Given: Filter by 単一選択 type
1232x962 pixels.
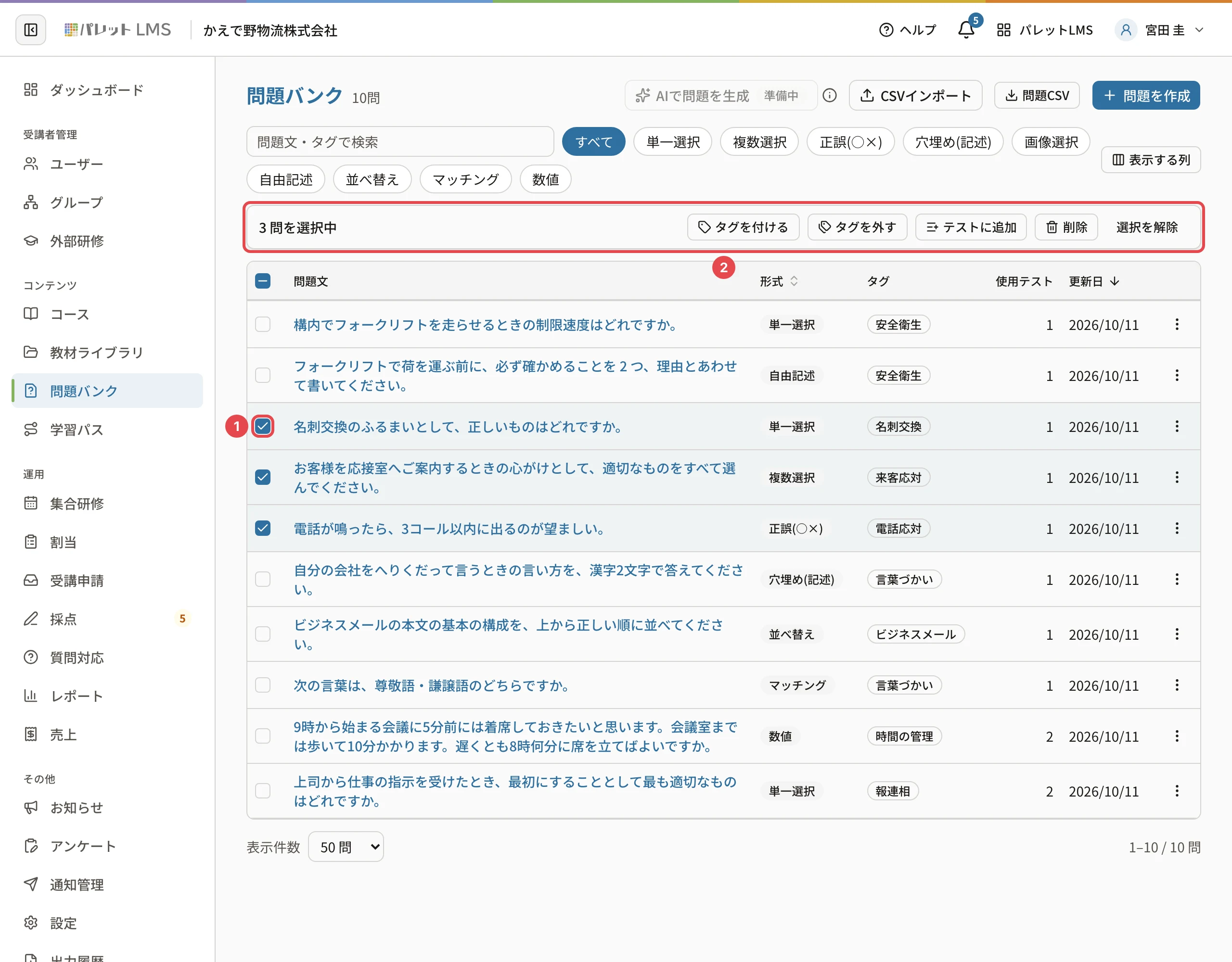Looking at the screenshot, I should [x=673, y=141].
